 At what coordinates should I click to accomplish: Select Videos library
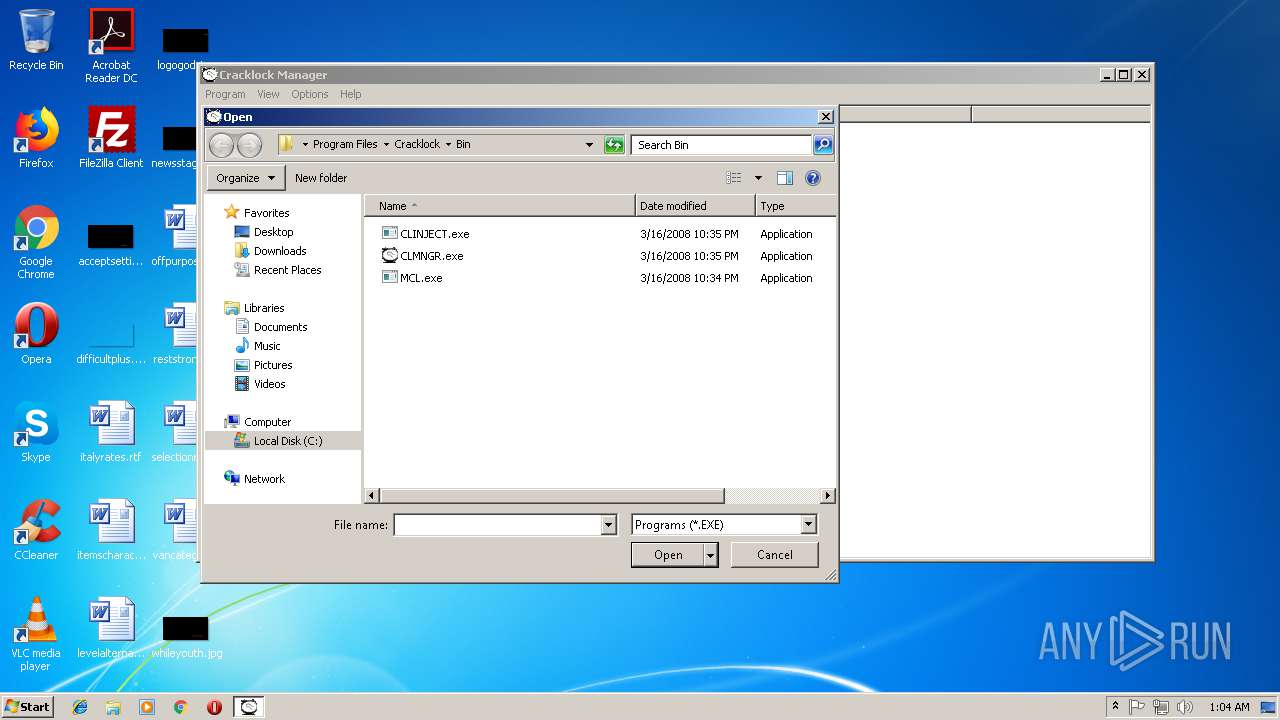point(260,384)
